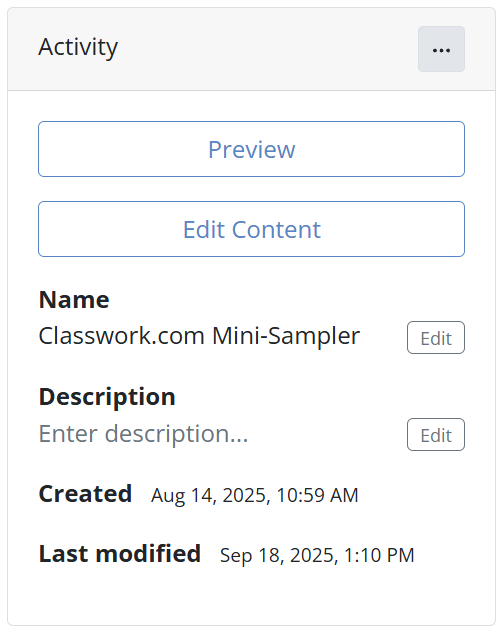Click the bold Description label
504x632 pixels.
tap(107, 397)
